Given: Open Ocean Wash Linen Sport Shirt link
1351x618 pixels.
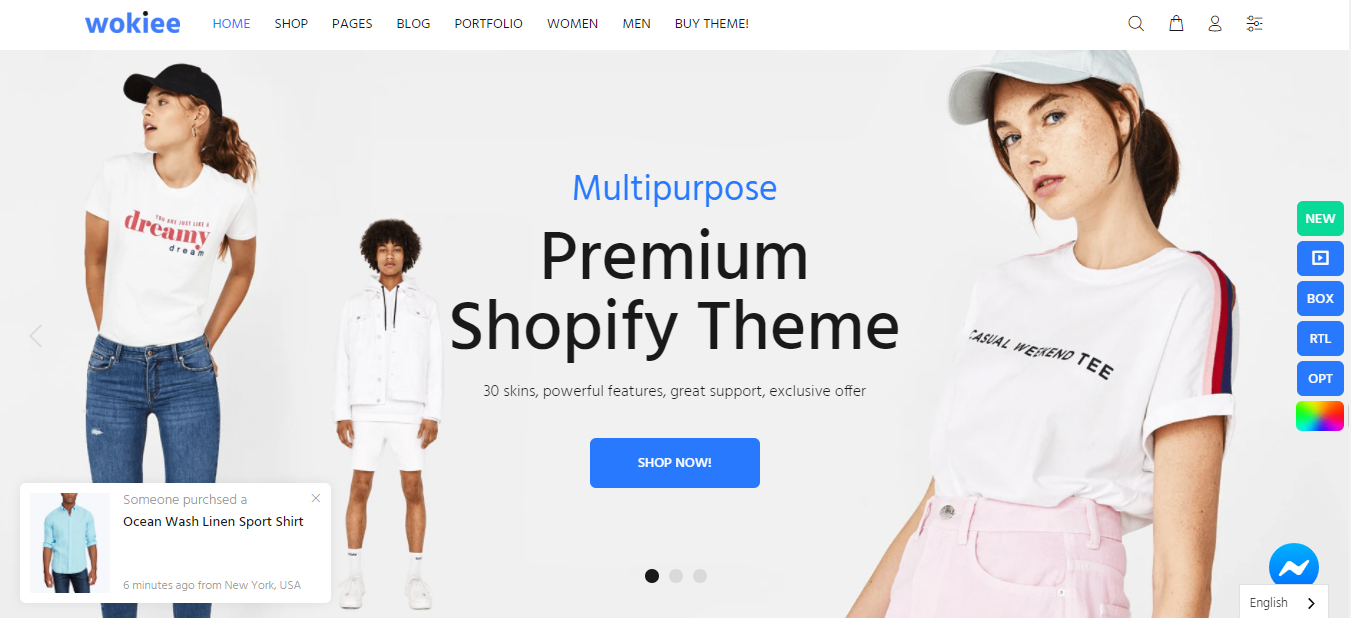Looking at the screenshot, I should (x=213, y=521).
